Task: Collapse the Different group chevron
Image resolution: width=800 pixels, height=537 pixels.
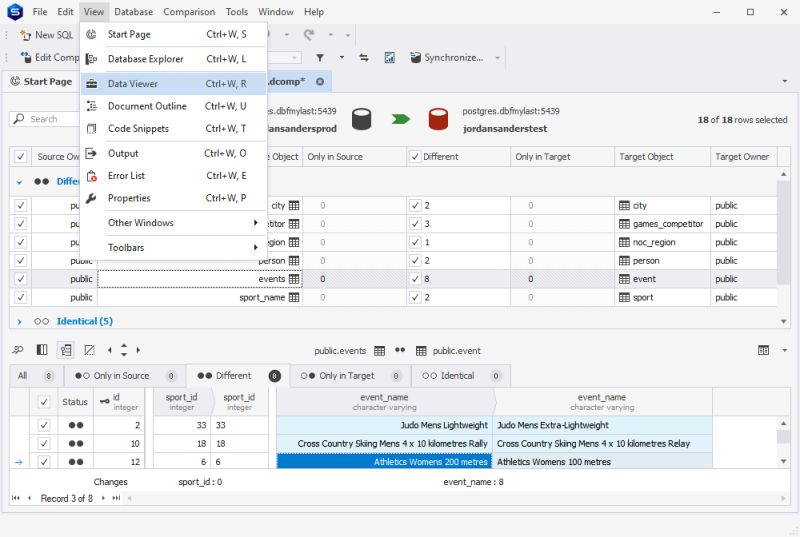Action: click(x=19, y=182)
